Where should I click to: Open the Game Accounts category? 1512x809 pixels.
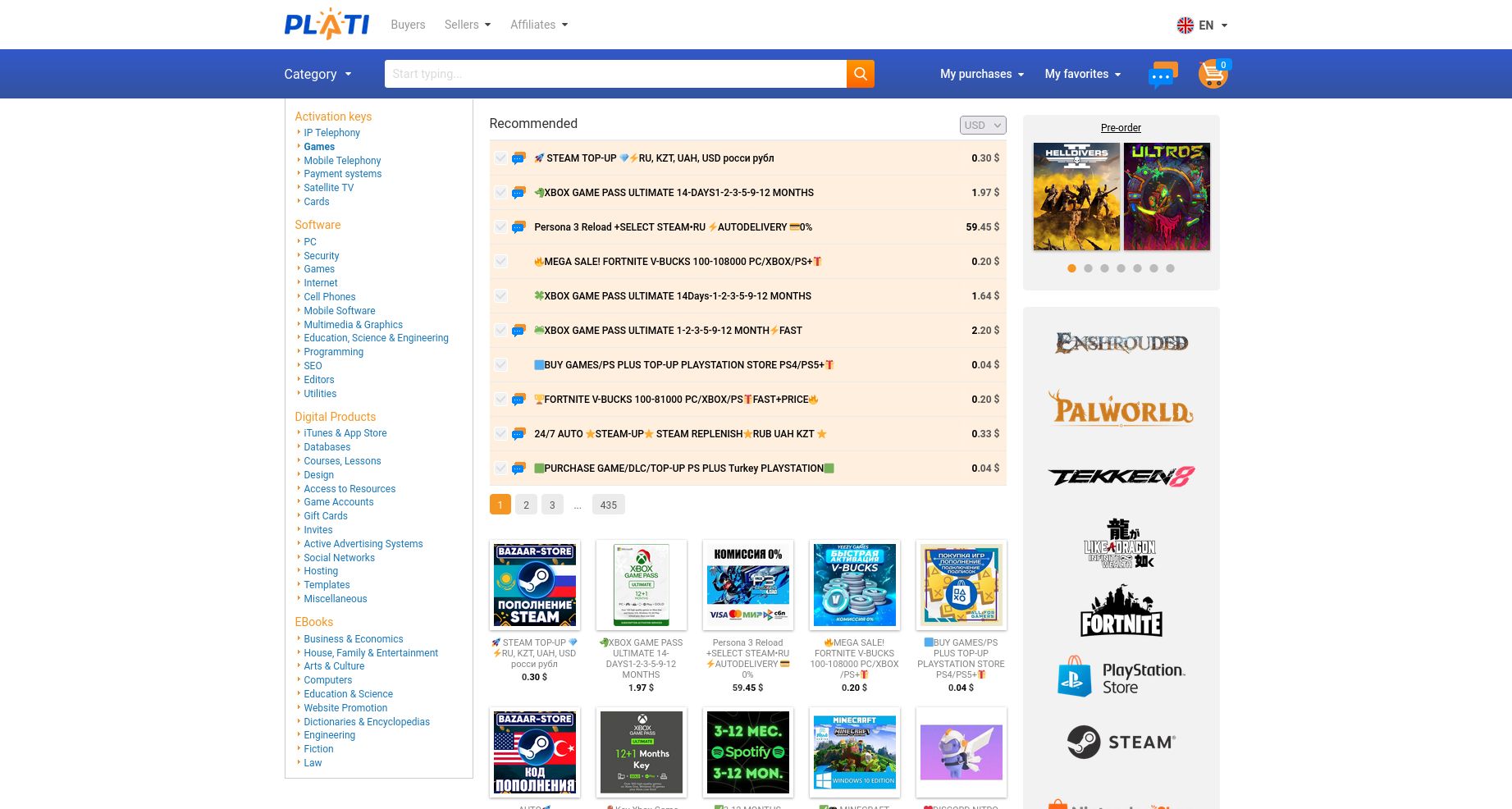point(339,502)
